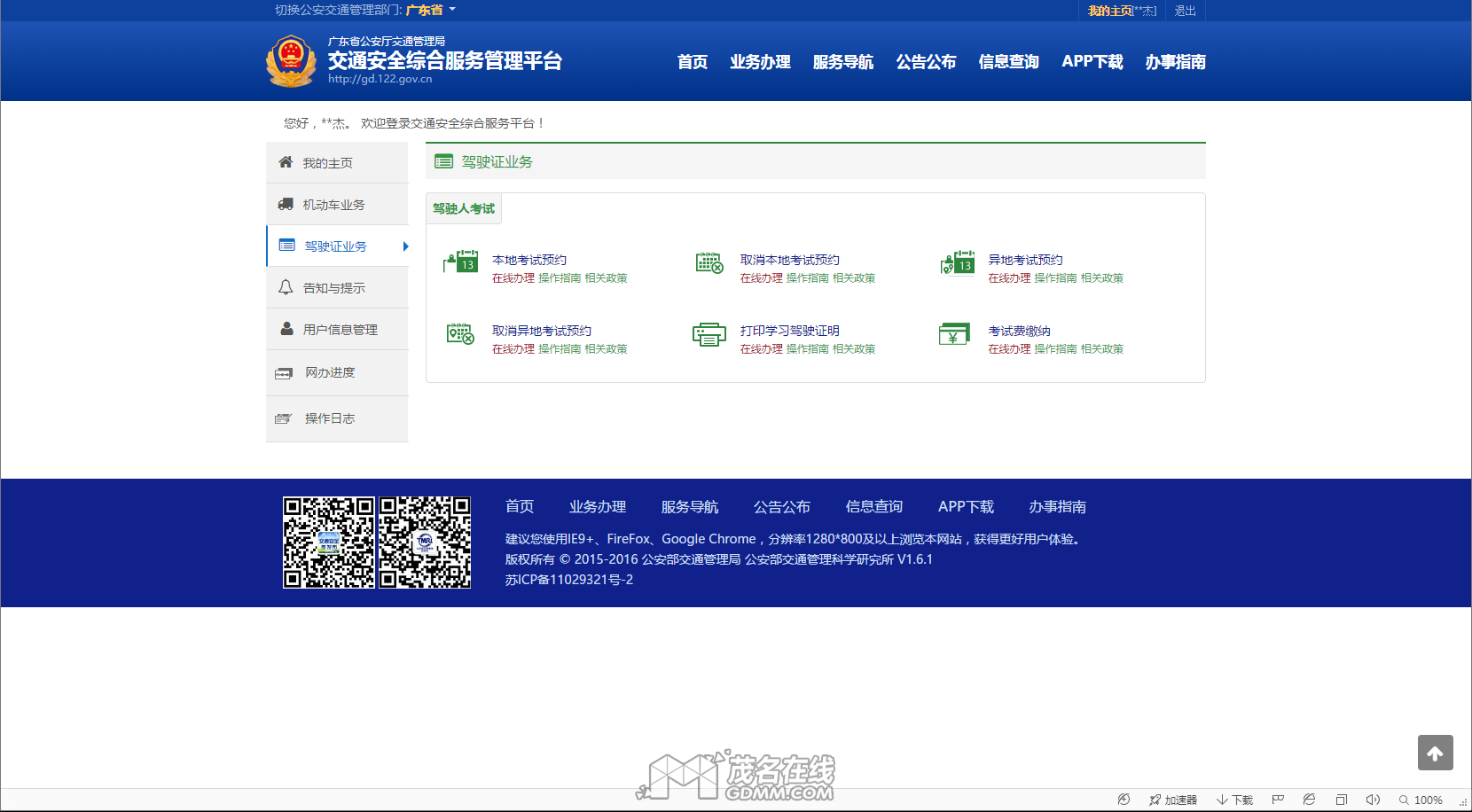Click the right QR code image
1472x812 pixels.
pos(425,543)
